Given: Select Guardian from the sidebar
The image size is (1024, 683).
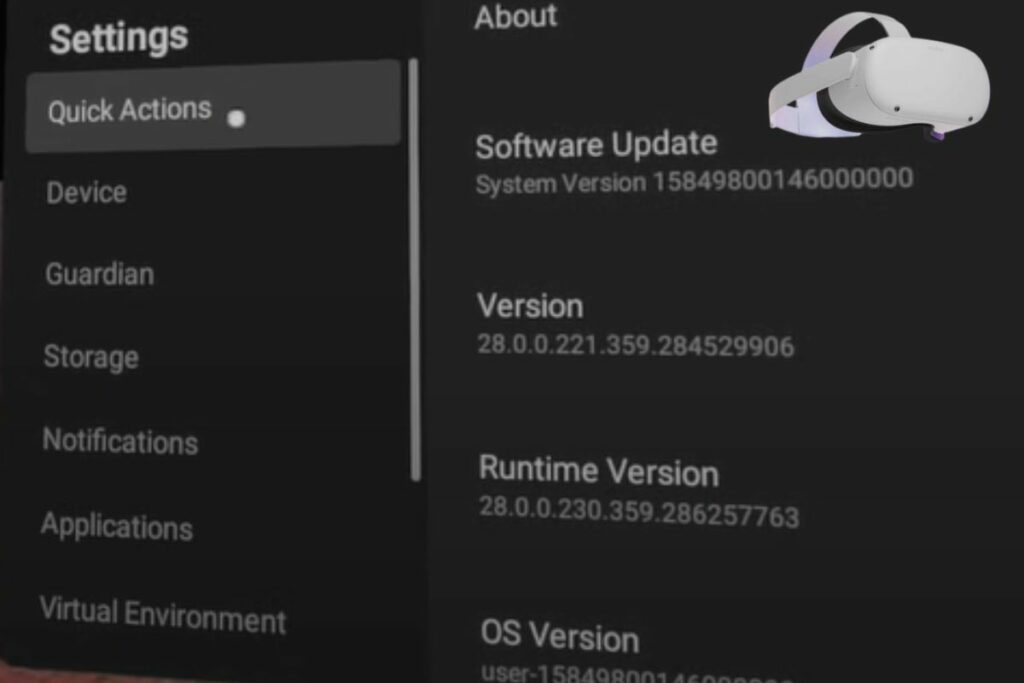Looking at the screenshot, I should tap(98, 274).
